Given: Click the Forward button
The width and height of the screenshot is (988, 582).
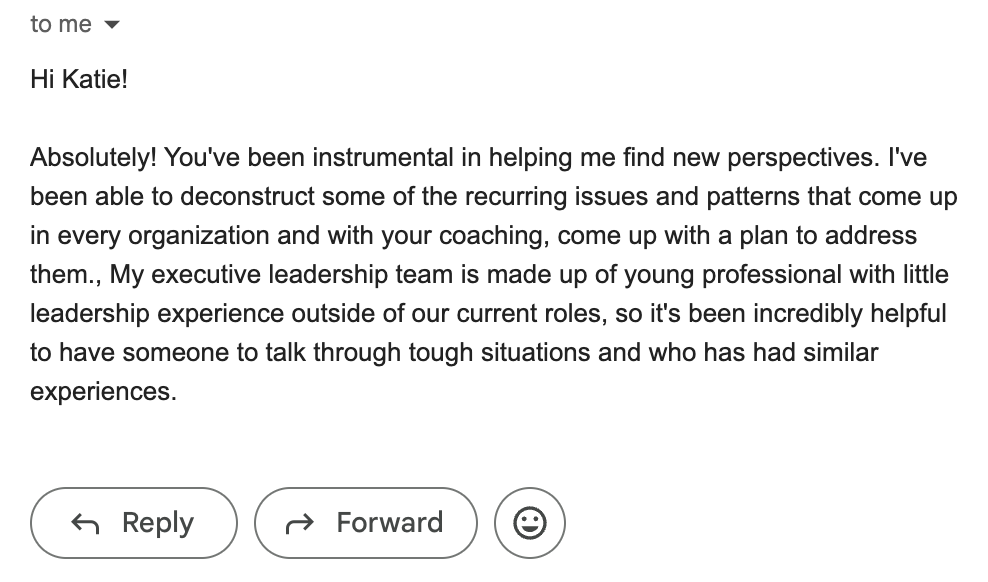Looking at the screenshot, I should 366,523.
